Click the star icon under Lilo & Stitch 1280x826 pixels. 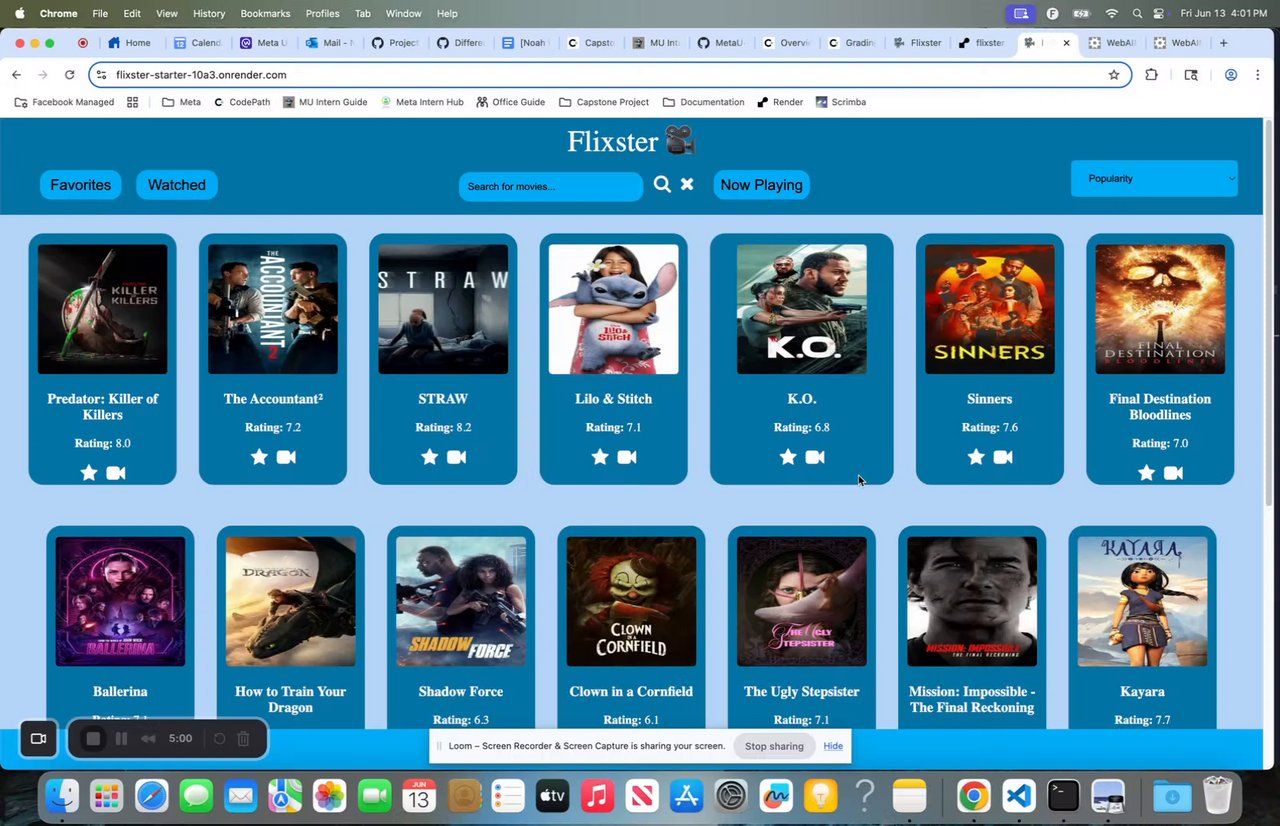point(600,457)
